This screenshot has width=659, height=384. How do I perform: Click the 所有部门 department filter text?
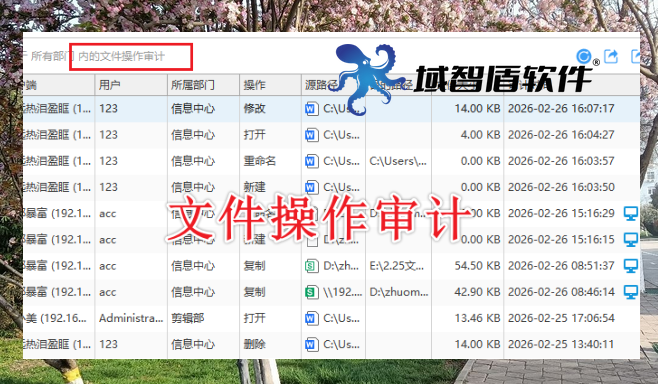point(52,56)
